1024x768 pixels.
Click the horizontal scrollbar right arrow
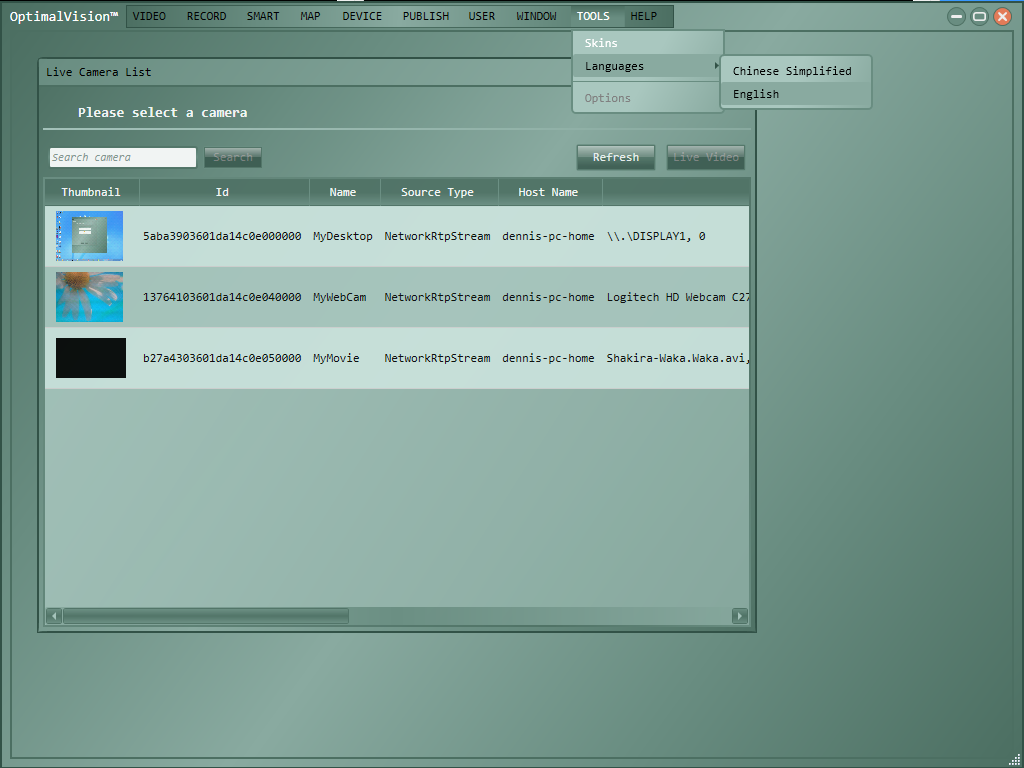click(x=740, y=616)
